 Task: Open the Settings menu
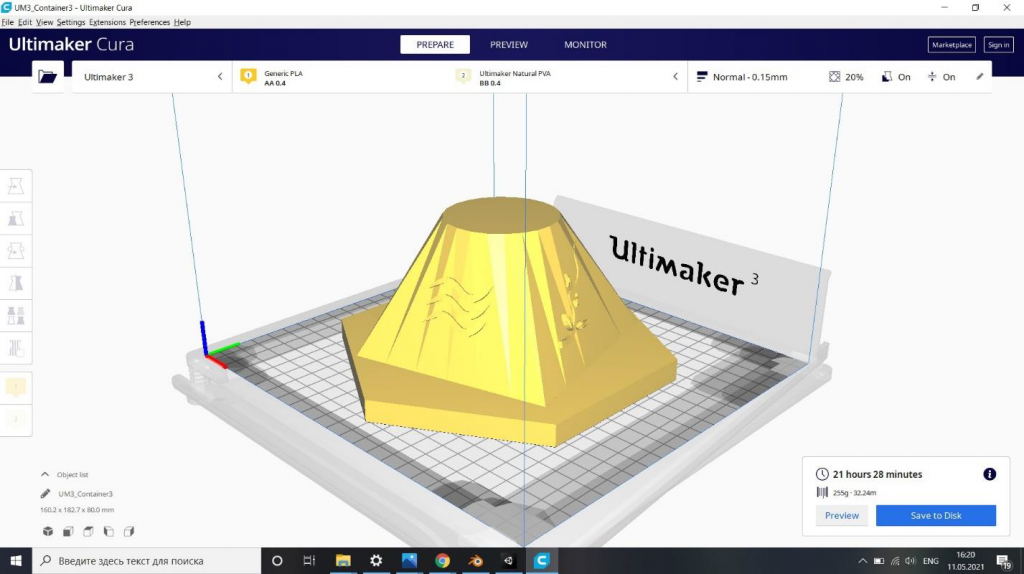71,22
